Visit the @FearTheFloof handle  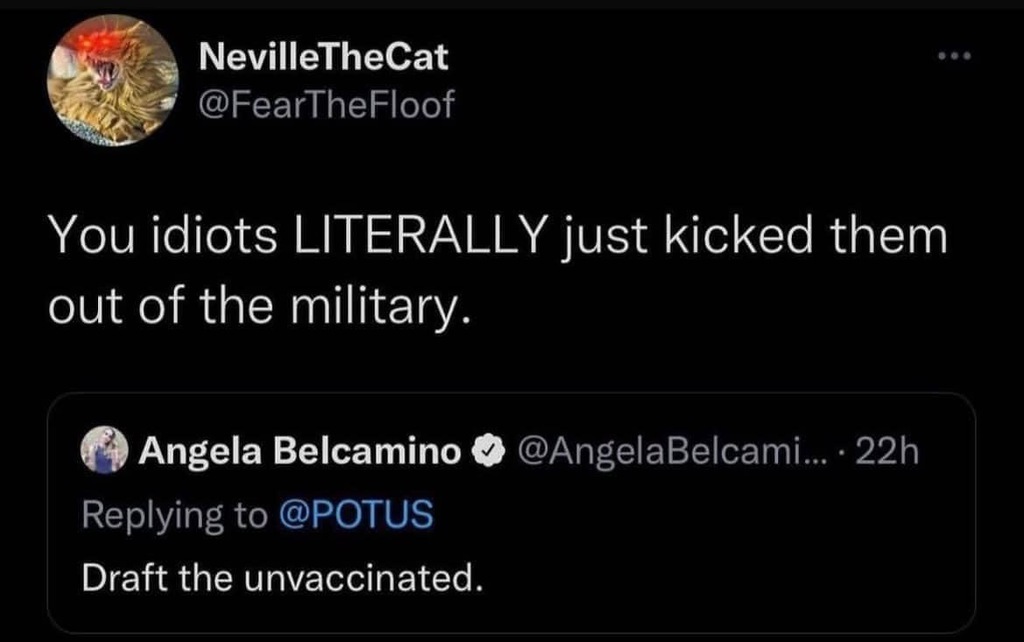(327, 104)
